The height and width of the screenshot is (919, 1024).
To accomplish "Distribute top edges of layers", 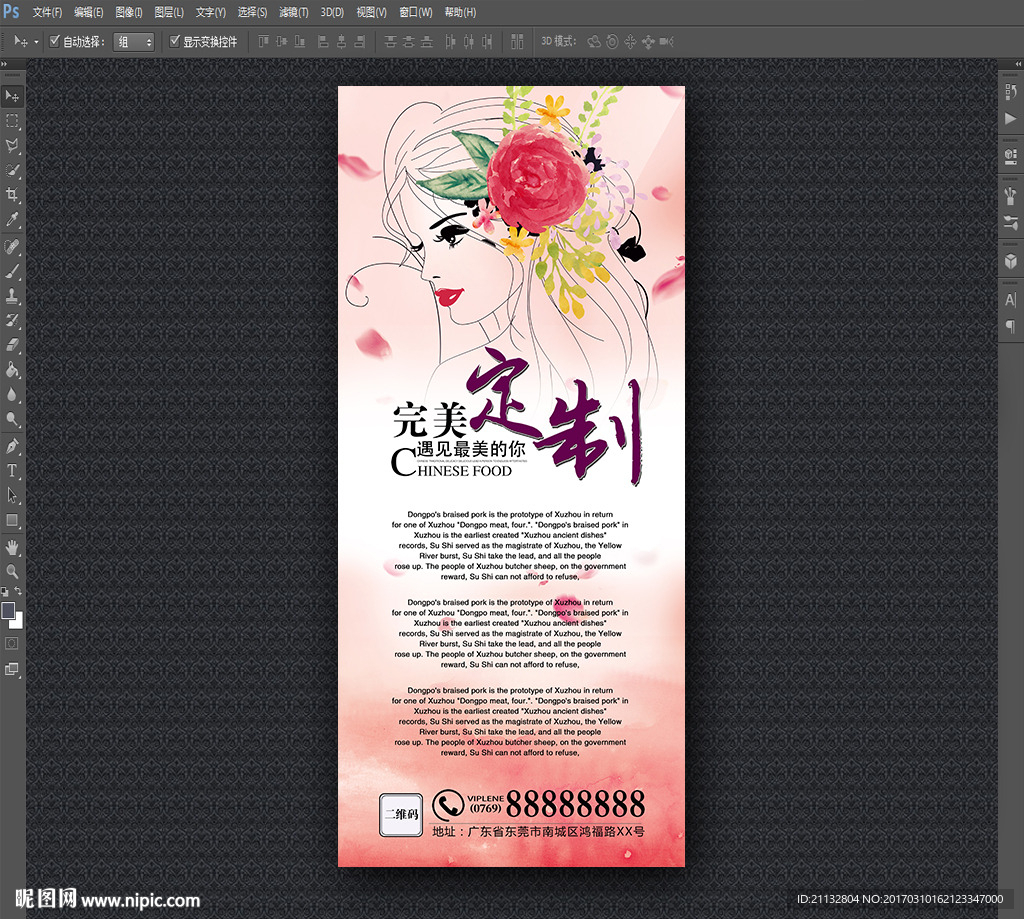I will (391, 42).
